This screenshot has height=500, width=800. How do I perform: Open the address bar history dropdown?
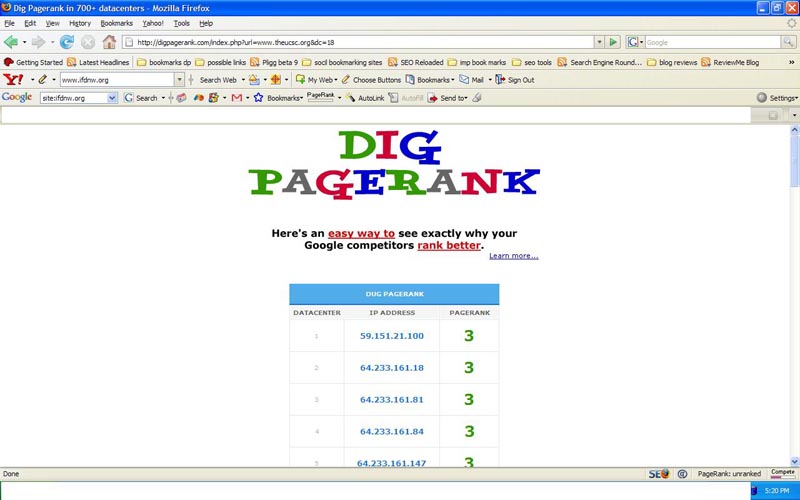[x=599, y=42]
